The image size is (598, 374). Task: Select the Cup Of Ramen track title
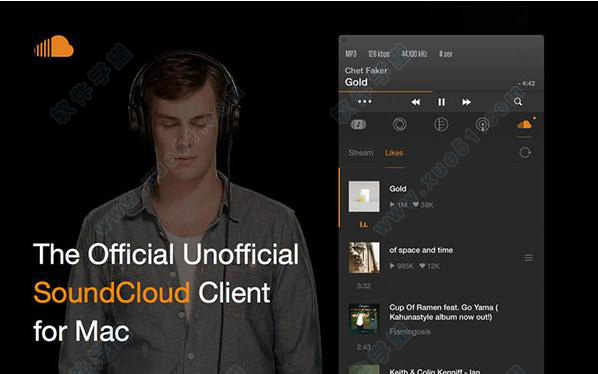click(x=444, y=312)
